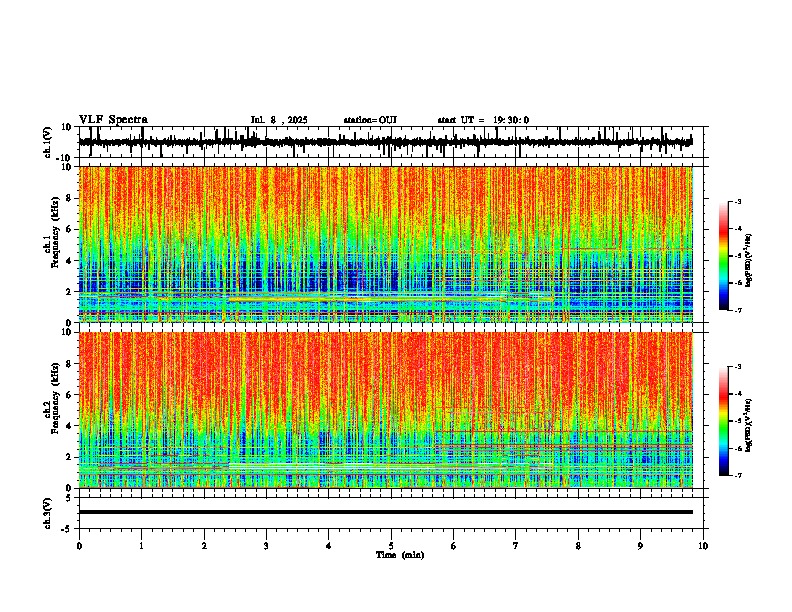Viewport: 792px width, 612px height.
Task: Click the "6" tick on ch.1 frequency axis
Action: point(71,229)
